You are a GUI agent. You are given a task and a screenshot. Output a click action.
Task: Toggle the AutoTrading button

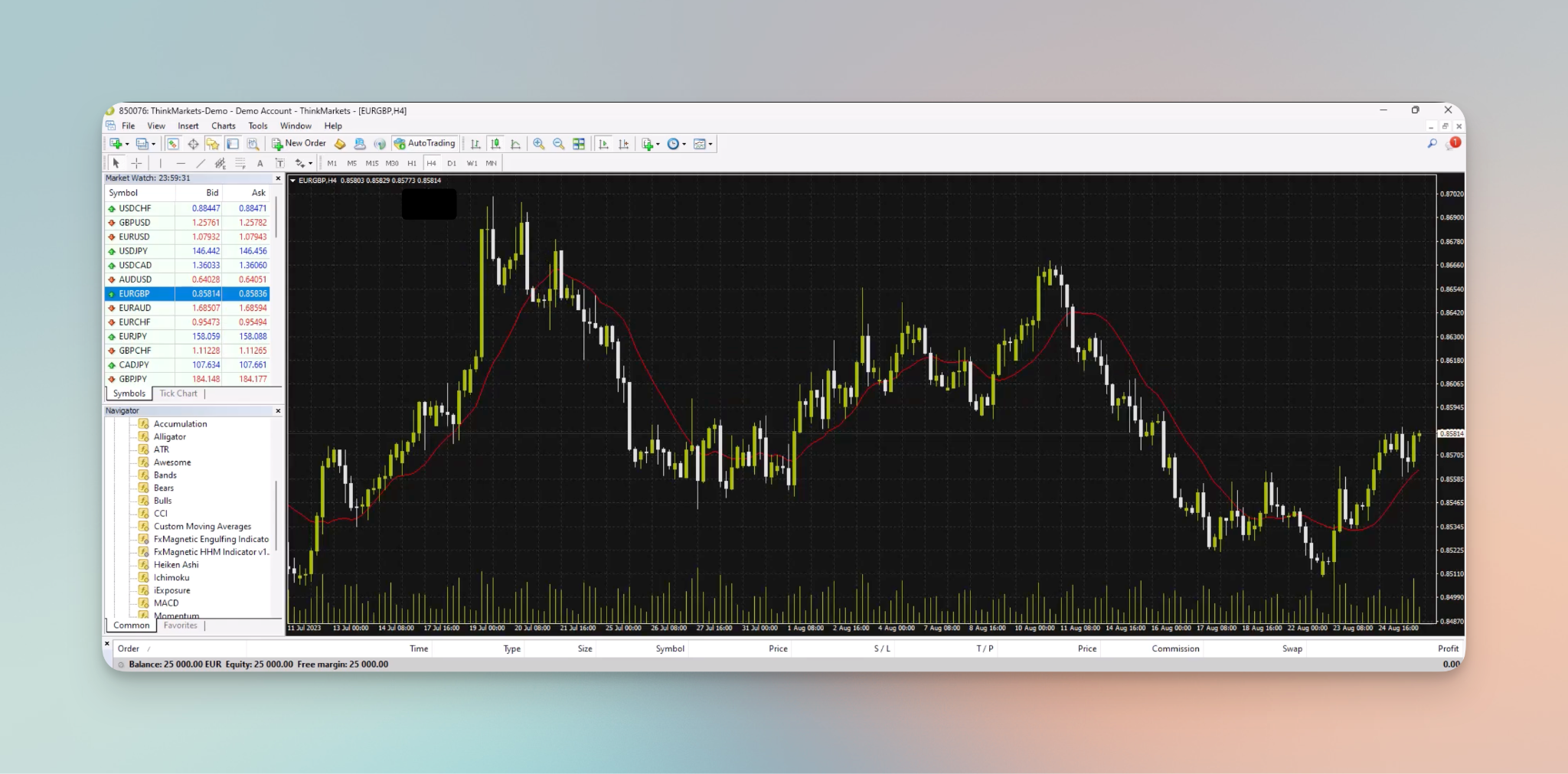pos(424,144)
